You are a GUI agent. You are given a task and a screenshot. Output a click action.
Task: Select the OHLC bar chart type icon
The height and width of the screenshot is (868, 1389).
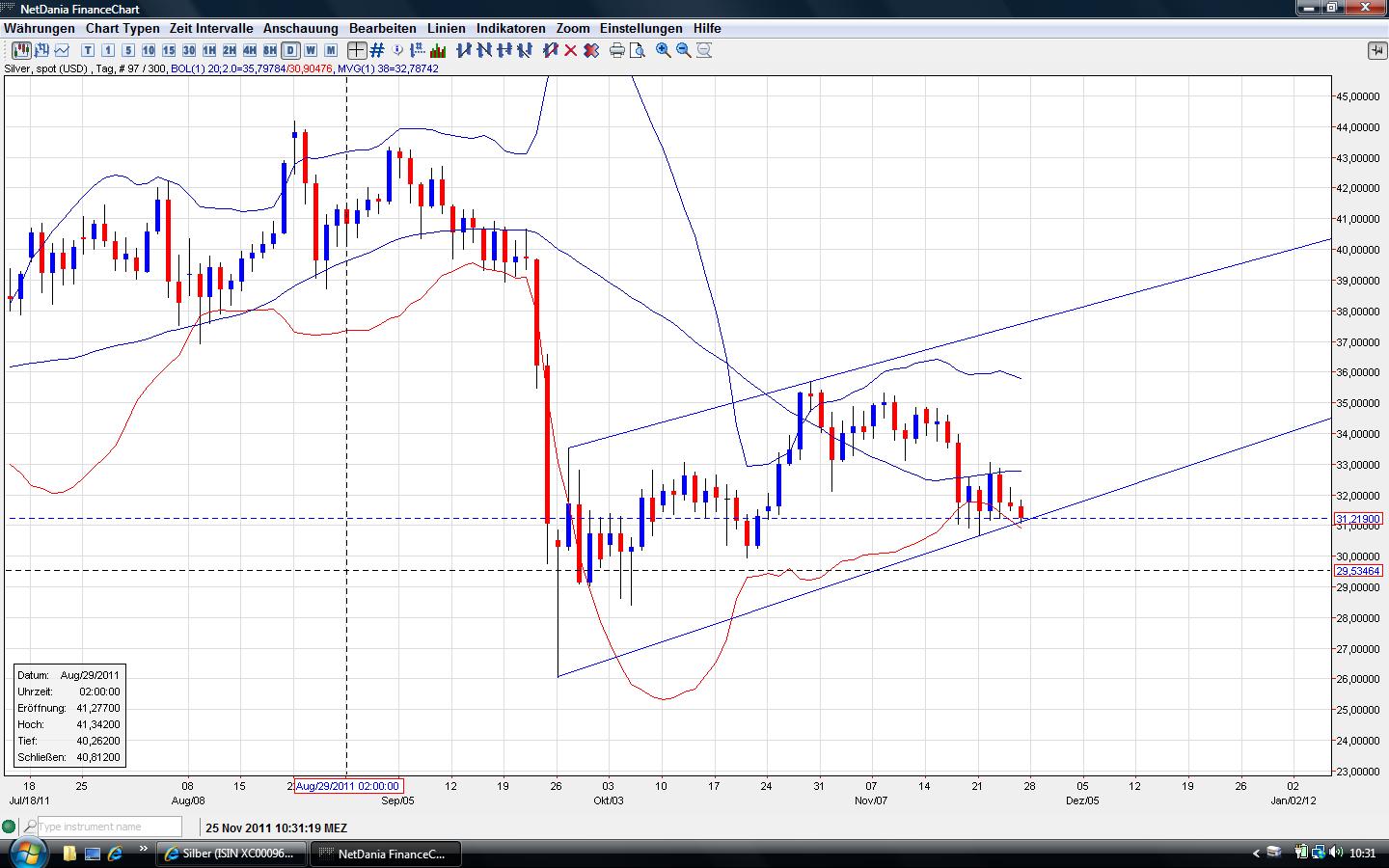41,50
